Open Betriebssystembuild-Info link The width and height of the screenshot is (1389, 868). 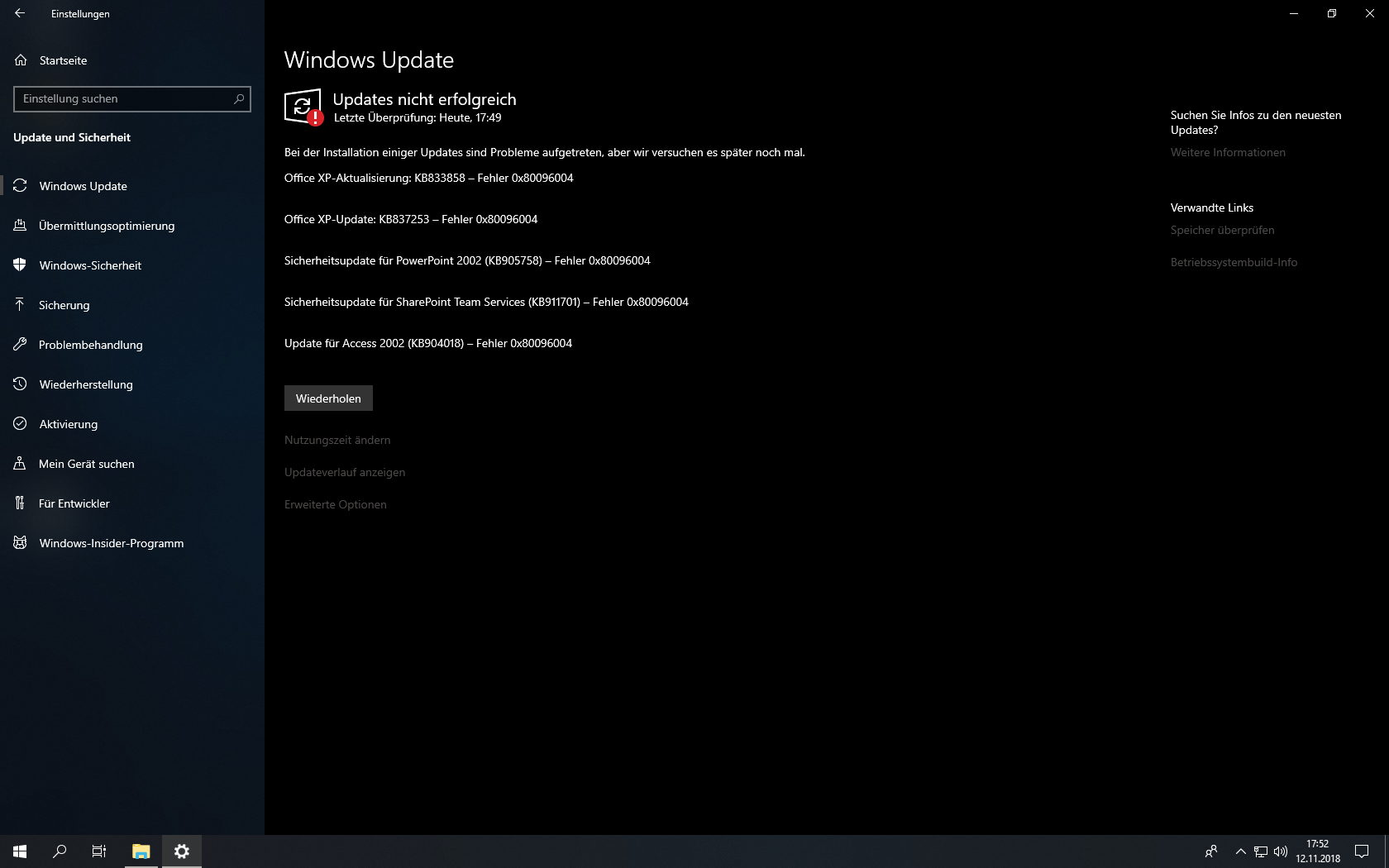1234,262
